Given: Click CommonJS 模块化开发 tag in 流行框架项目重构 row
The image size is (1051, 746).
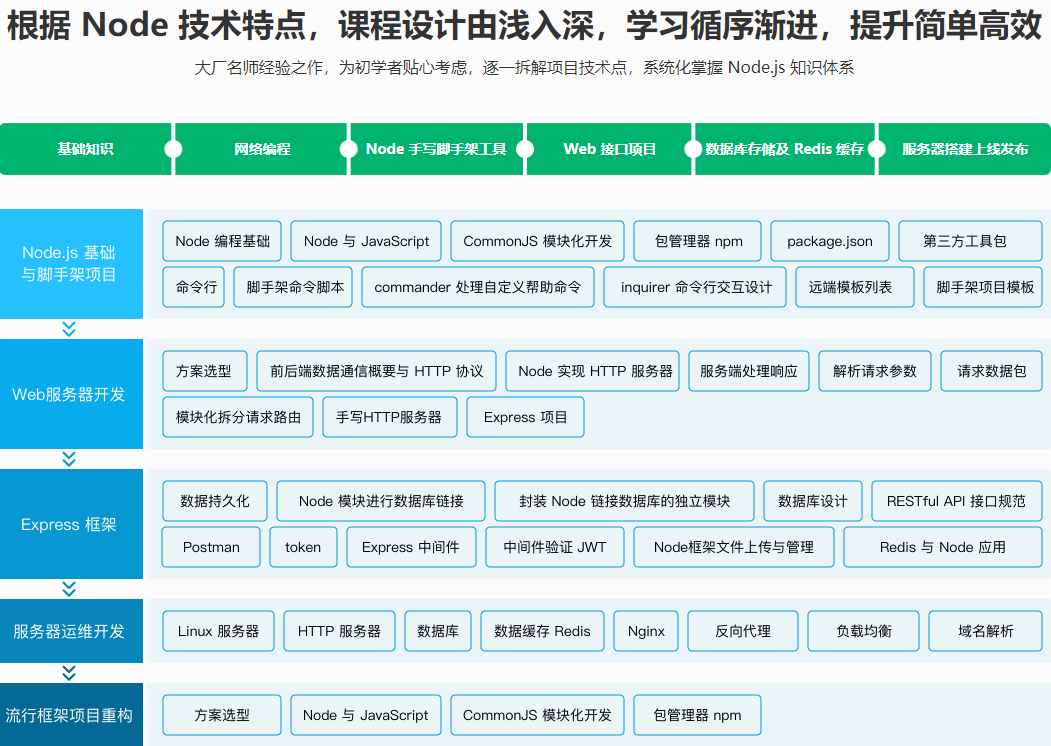Looking at the screenshot, I should 538,715.
